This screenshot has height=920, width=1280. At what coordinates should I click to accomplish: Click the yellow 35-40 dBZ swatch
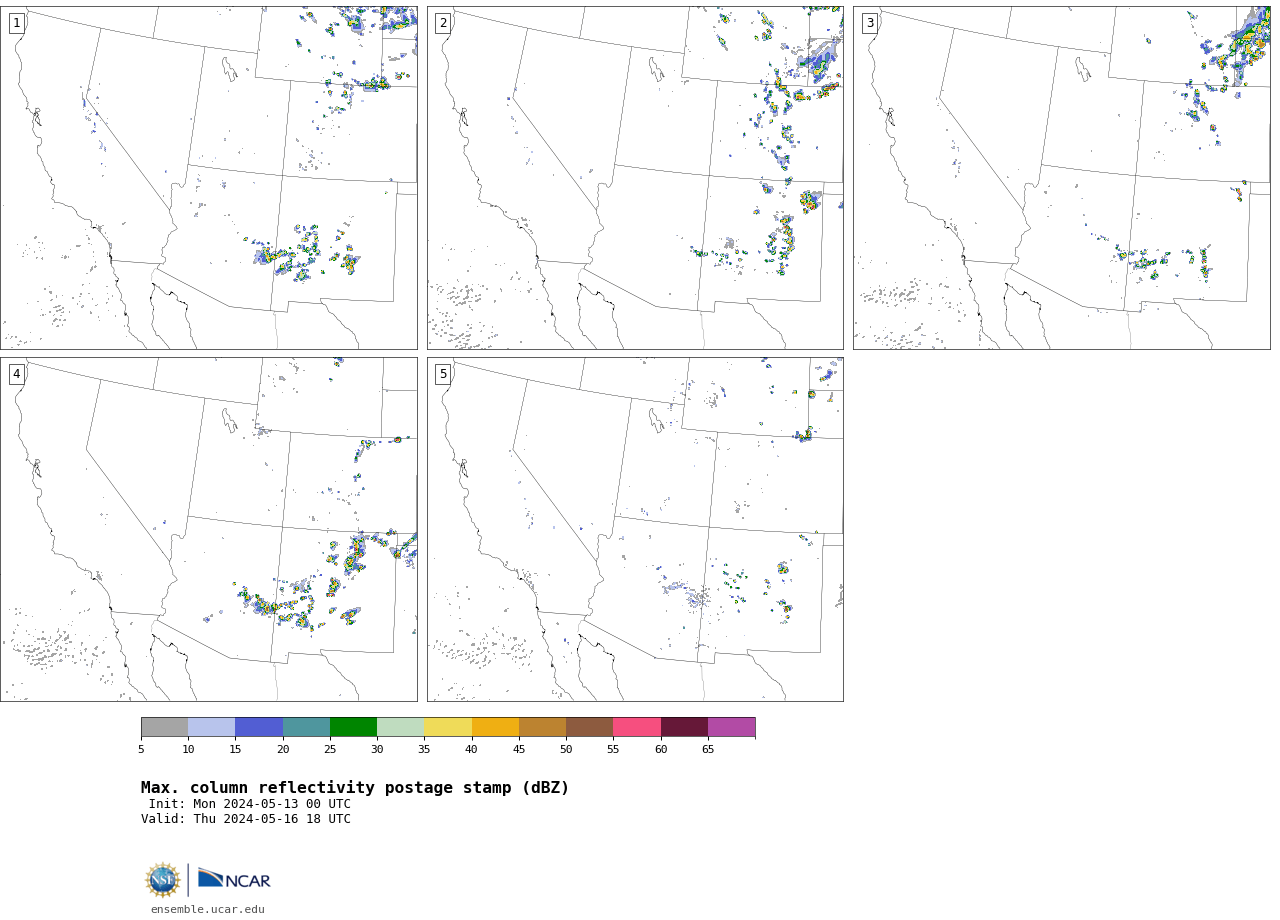coord(448,727)
